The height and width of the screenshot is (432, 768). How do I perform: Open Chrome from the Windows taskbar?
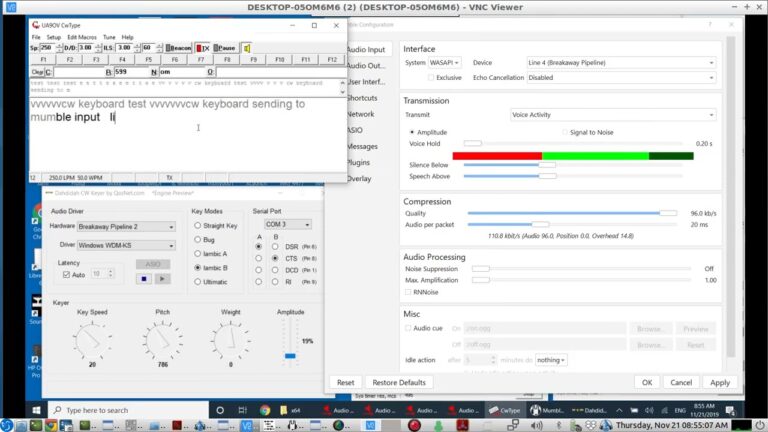[265, 410]
